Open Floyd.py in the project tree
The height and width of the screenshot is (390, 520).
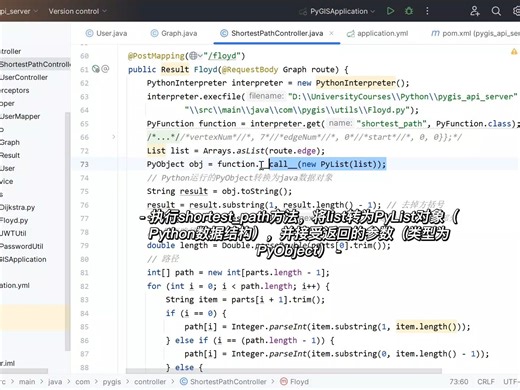[x=14, y=220]
